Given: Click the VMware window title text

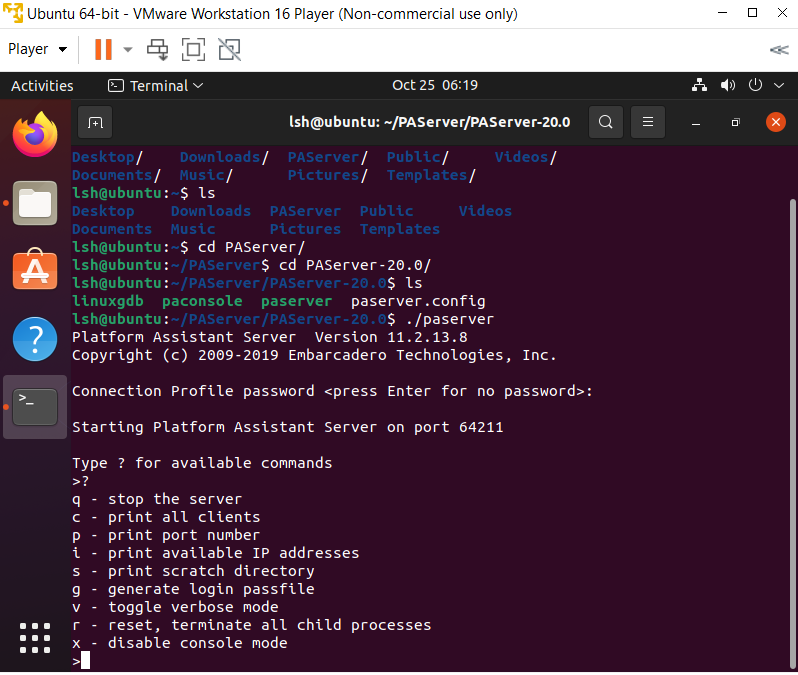Looking at the screenshot, I should click(272, 14).
